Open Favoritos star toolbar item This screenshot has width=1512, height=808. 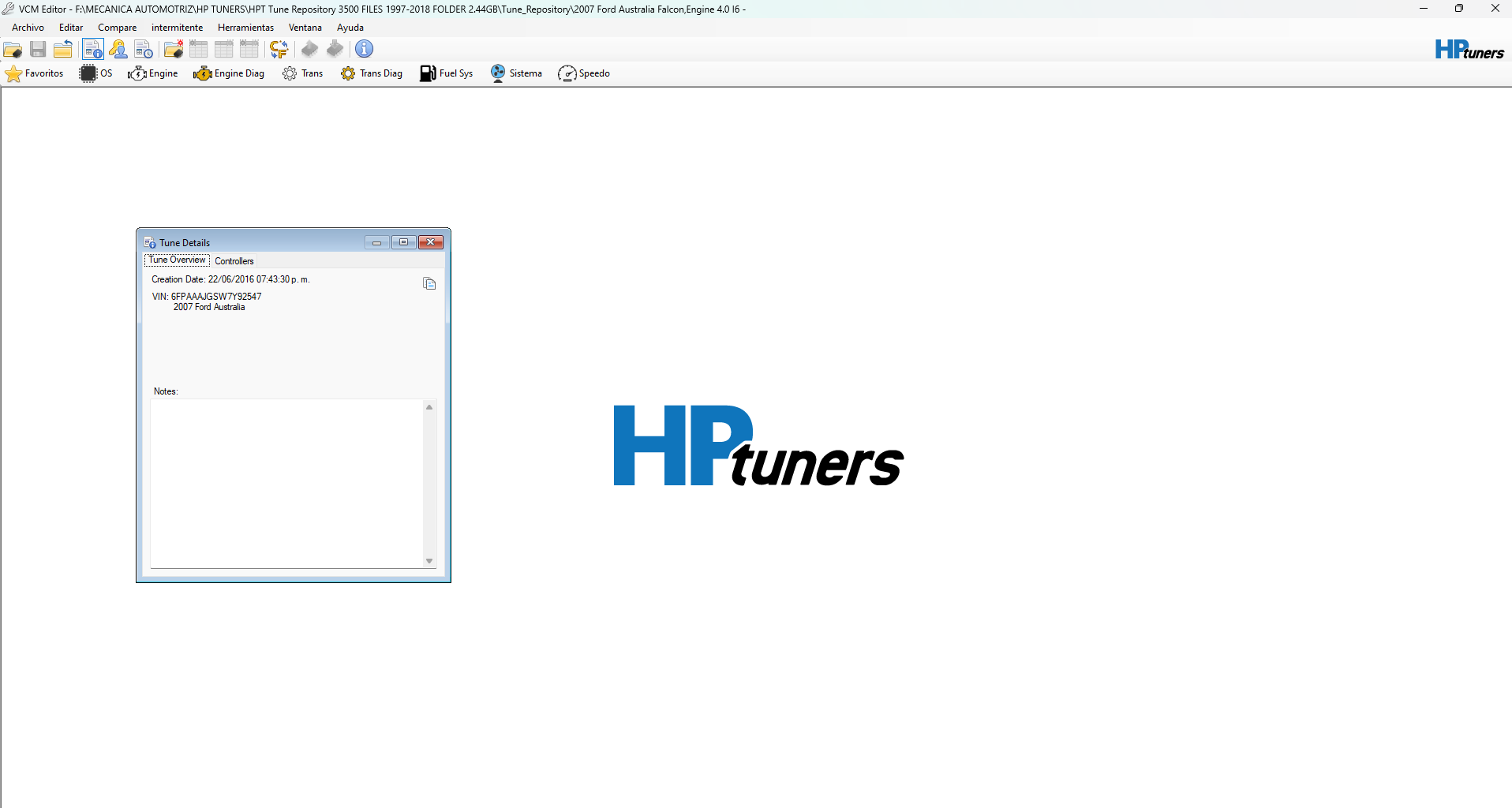point(35,73)
